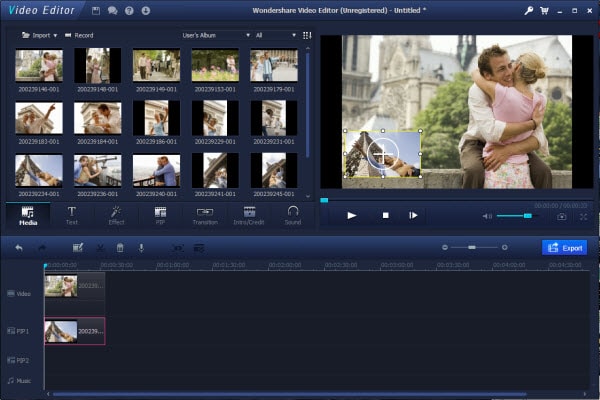This screenshot has height=400, width=600.
Task: Click the save project icon
Action: (95, 10)
